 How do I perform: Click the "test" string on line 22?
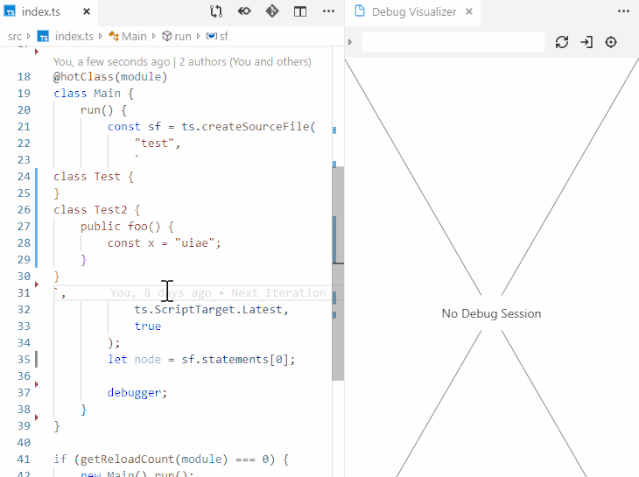[x=154, y=143]
